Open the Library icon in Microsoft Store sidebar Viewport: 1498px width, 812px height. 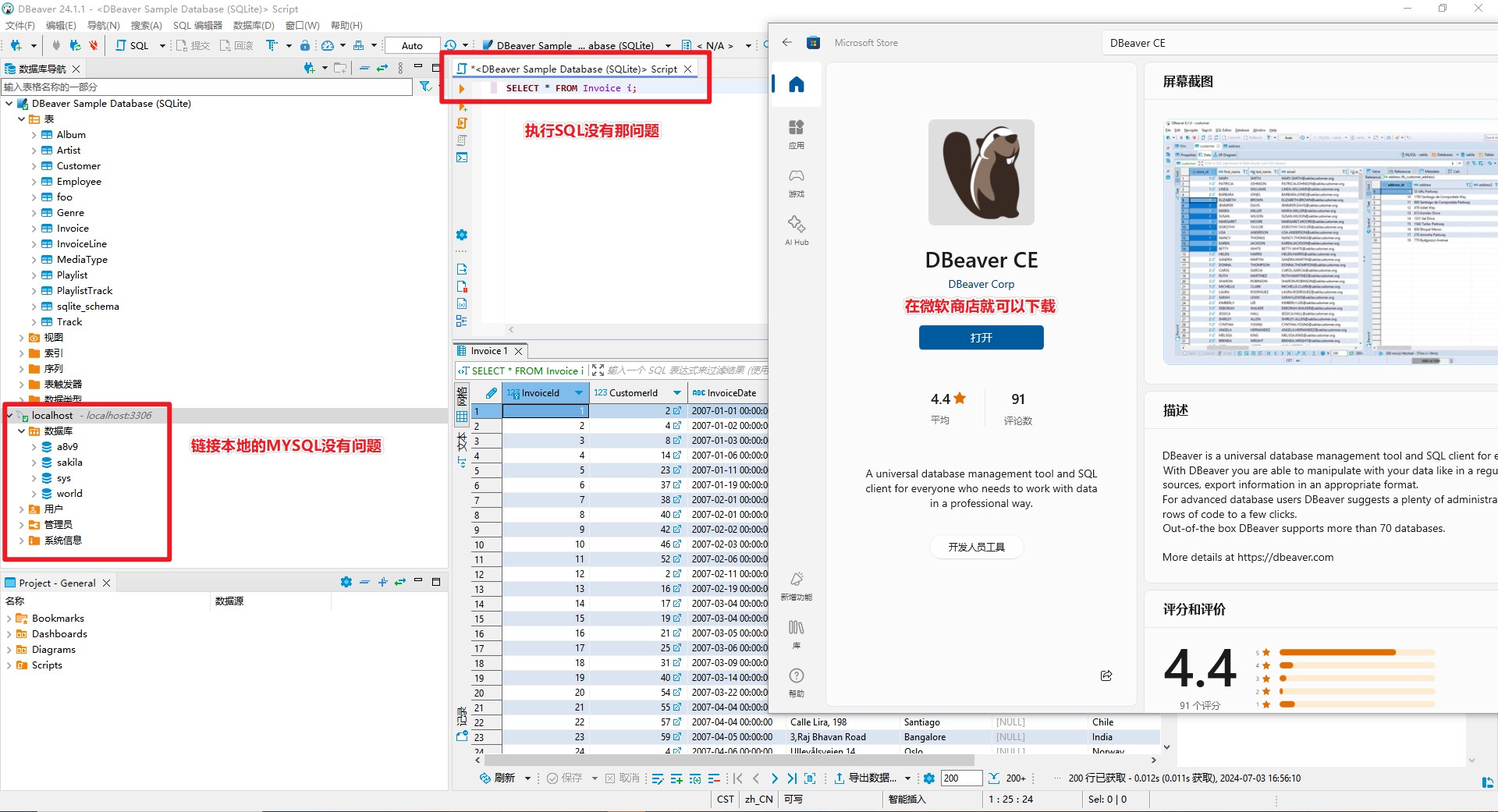796,634
